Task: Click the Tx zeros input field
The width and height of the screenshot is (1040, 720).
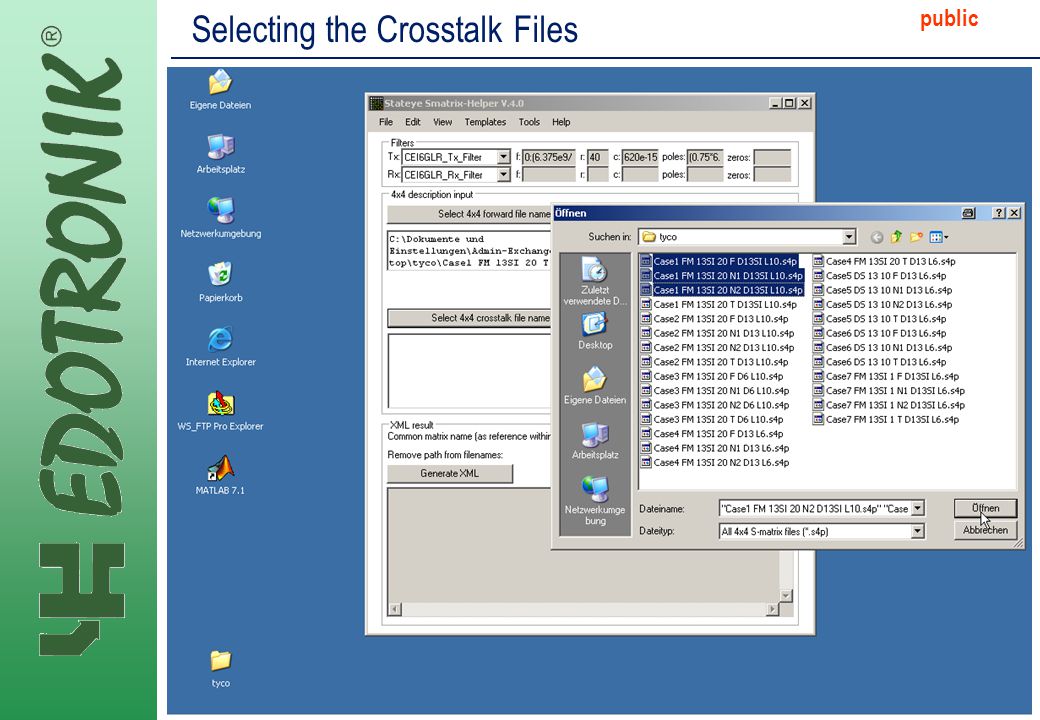Action: pos(772,157)
